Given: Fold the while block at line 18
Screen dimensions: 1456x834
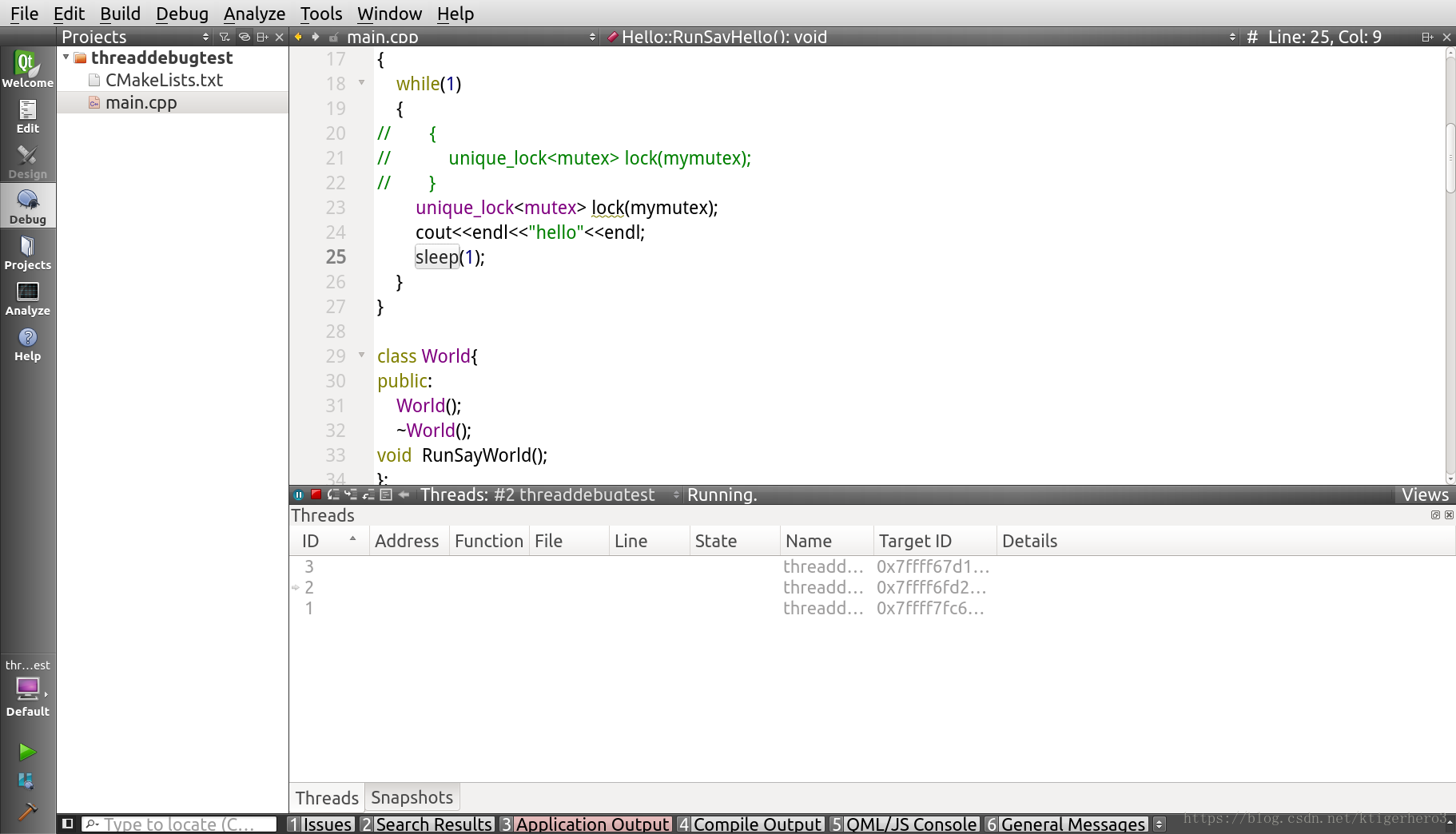Looking at the screenshot, I should (361, 82).
